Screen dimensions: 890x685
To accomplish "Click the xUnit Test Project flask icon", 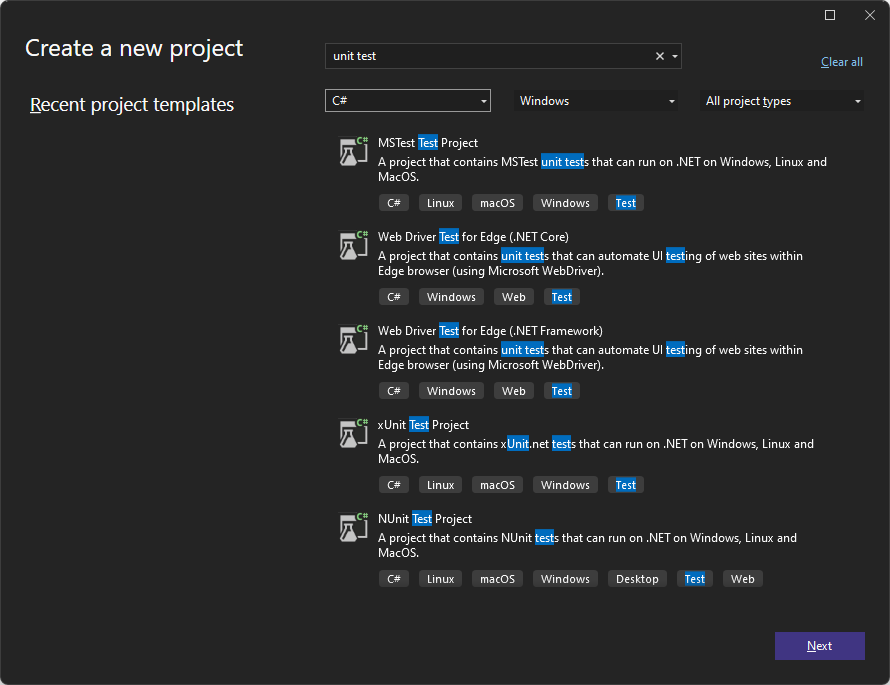I will [353, 433].
